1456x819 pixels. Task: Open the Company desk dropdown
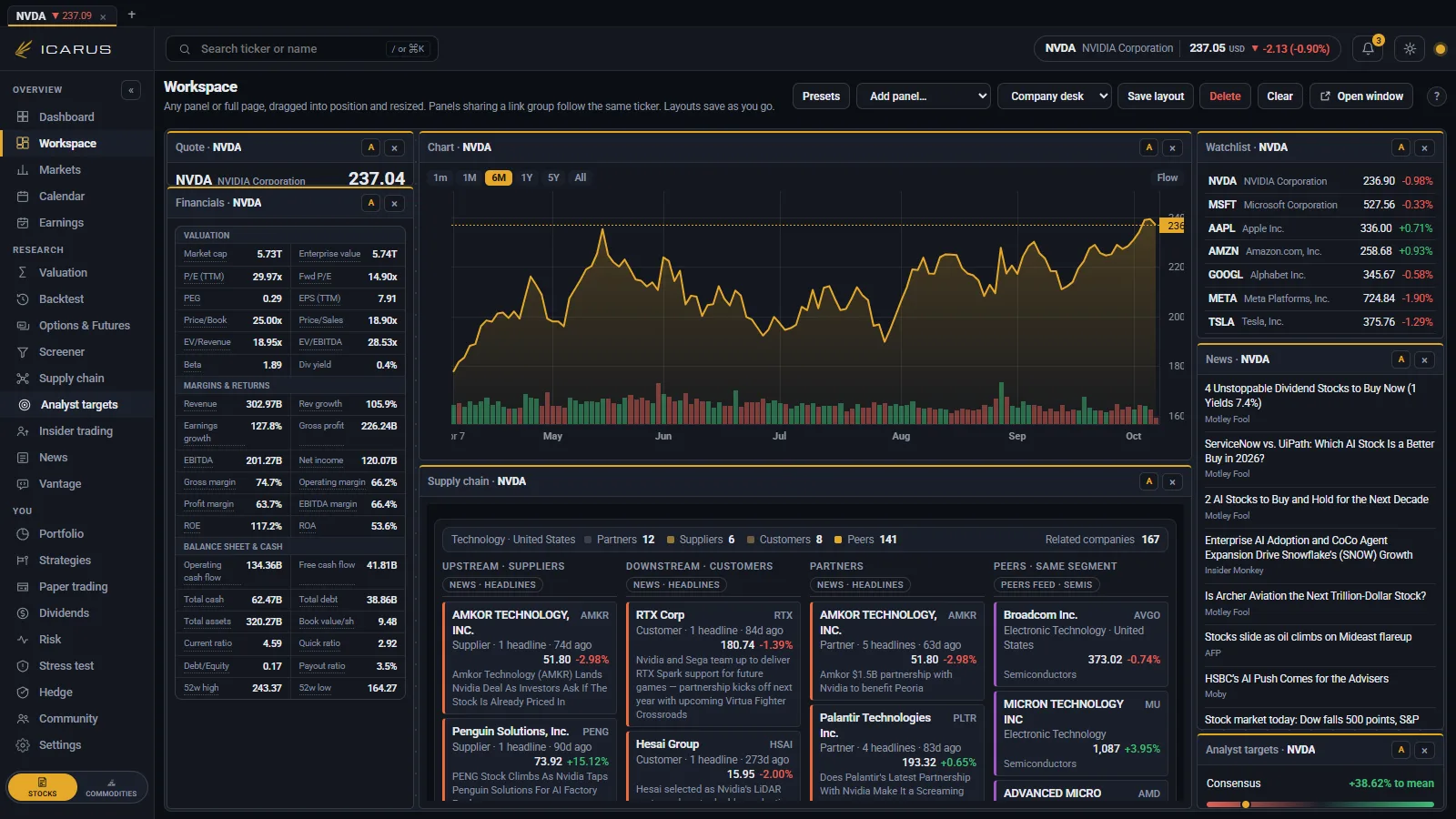pyautogui.click(x=1055, y=96)
